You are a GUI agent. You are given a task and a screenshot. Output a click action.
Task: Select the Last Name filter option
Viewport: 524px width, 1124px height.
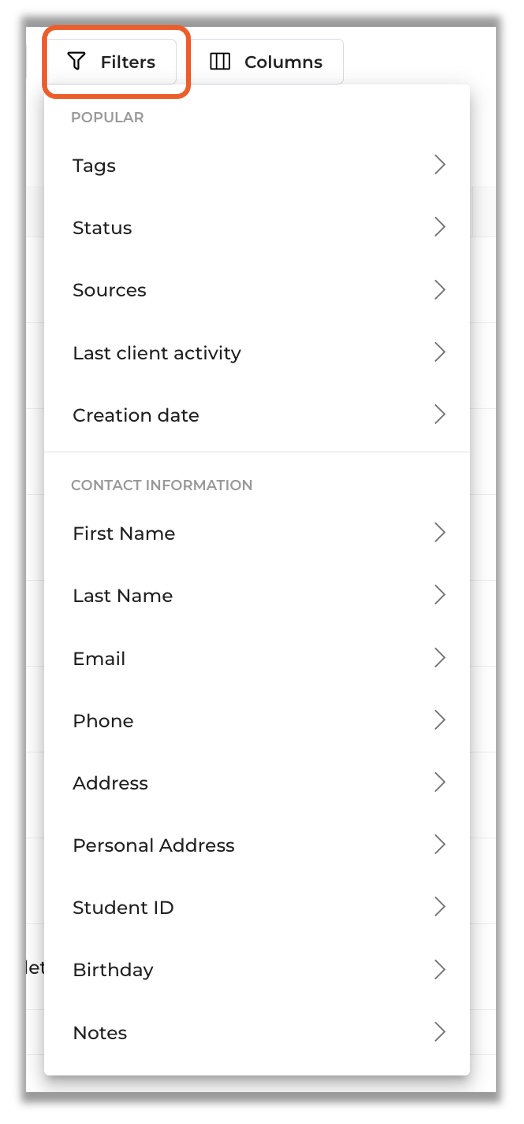[x=257, y=596]
